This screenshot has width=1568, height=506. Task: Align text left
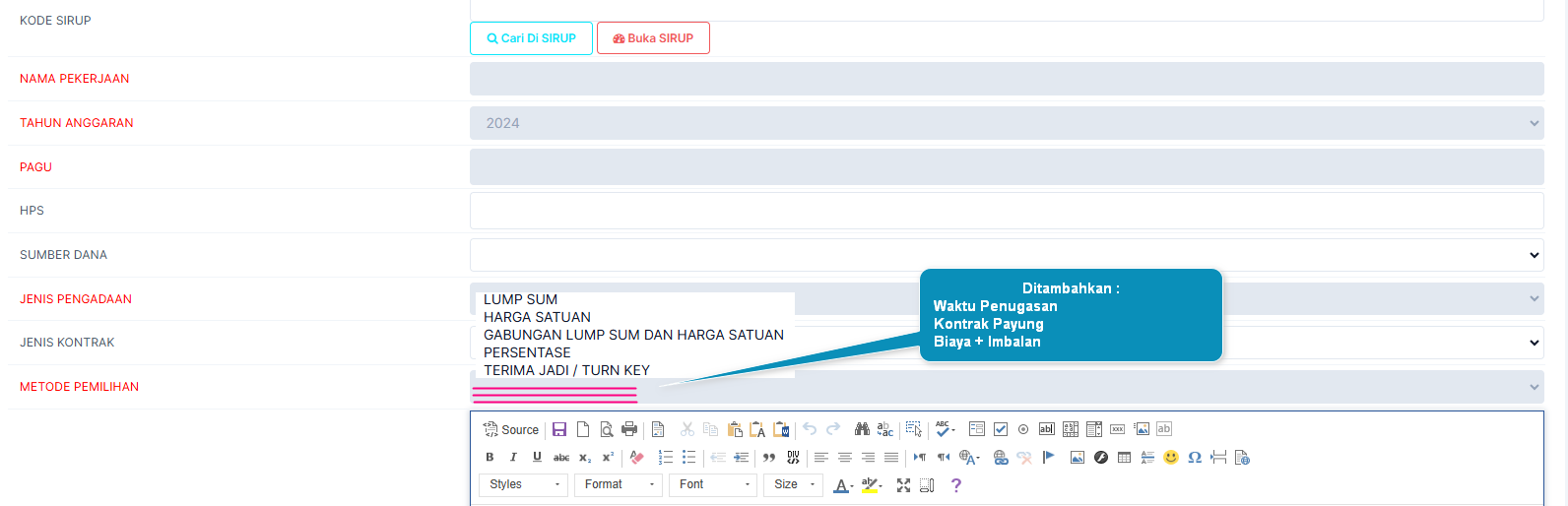pos(821,457)
